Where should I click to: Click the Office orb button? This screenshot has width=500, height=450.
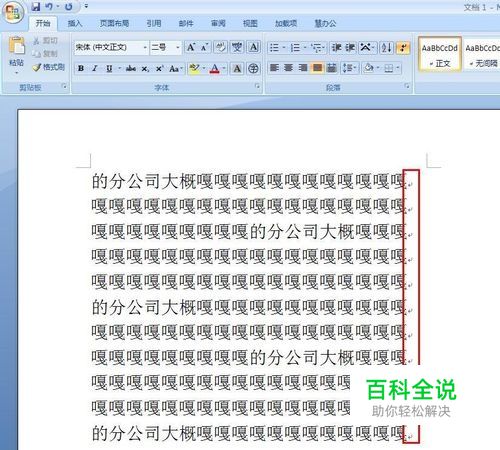tap(13, 13)
